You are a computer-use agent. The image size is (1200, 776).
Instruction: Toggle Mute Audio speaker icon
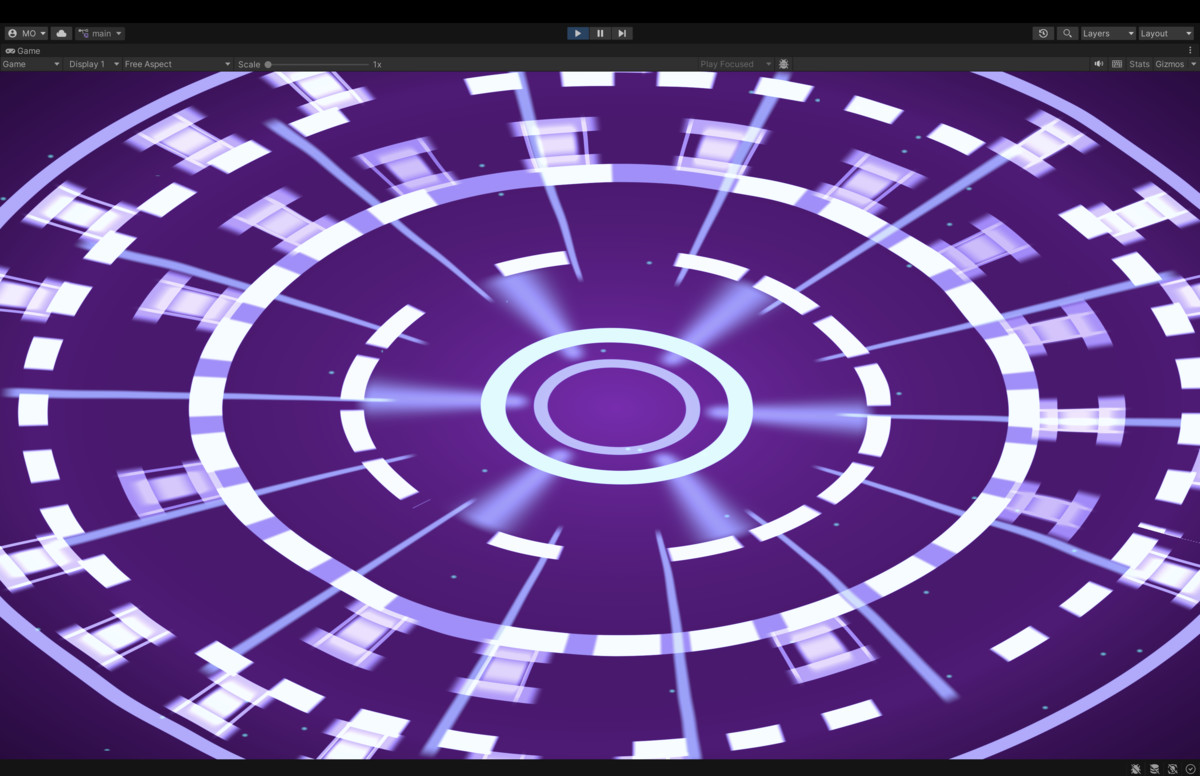(x=1099, y=64)
